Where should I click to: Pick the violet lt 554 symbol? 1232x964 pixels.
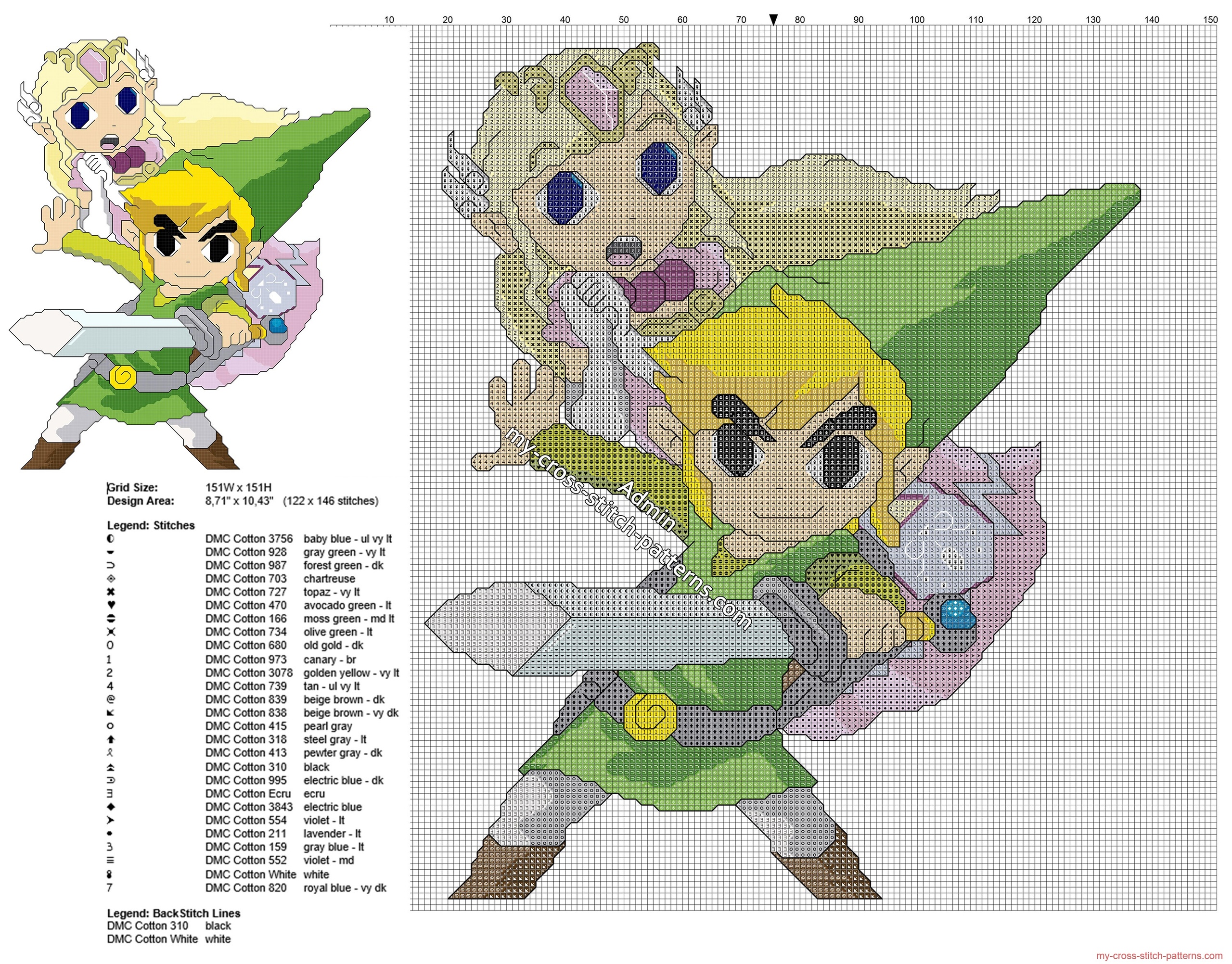click(110, 820)
